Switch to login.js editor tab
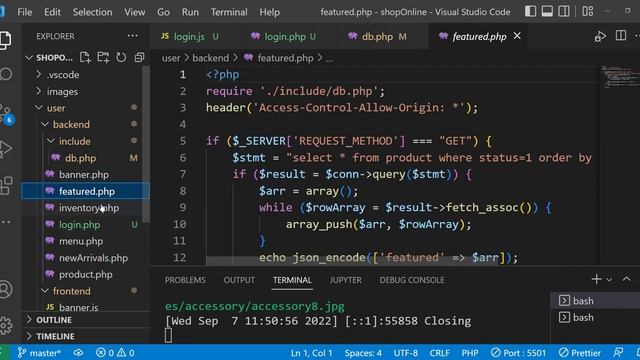640x360 pixels. (x=195, y=36)
